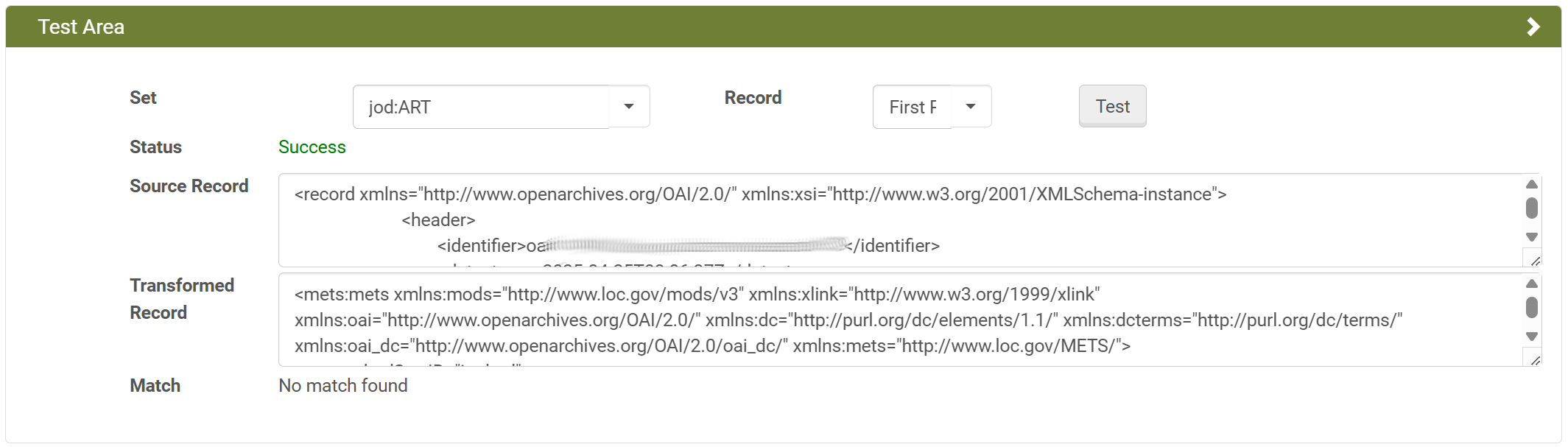Open the Record dropdown arrow
This screenshot has height=447, width=1568.
pos(971,107)
